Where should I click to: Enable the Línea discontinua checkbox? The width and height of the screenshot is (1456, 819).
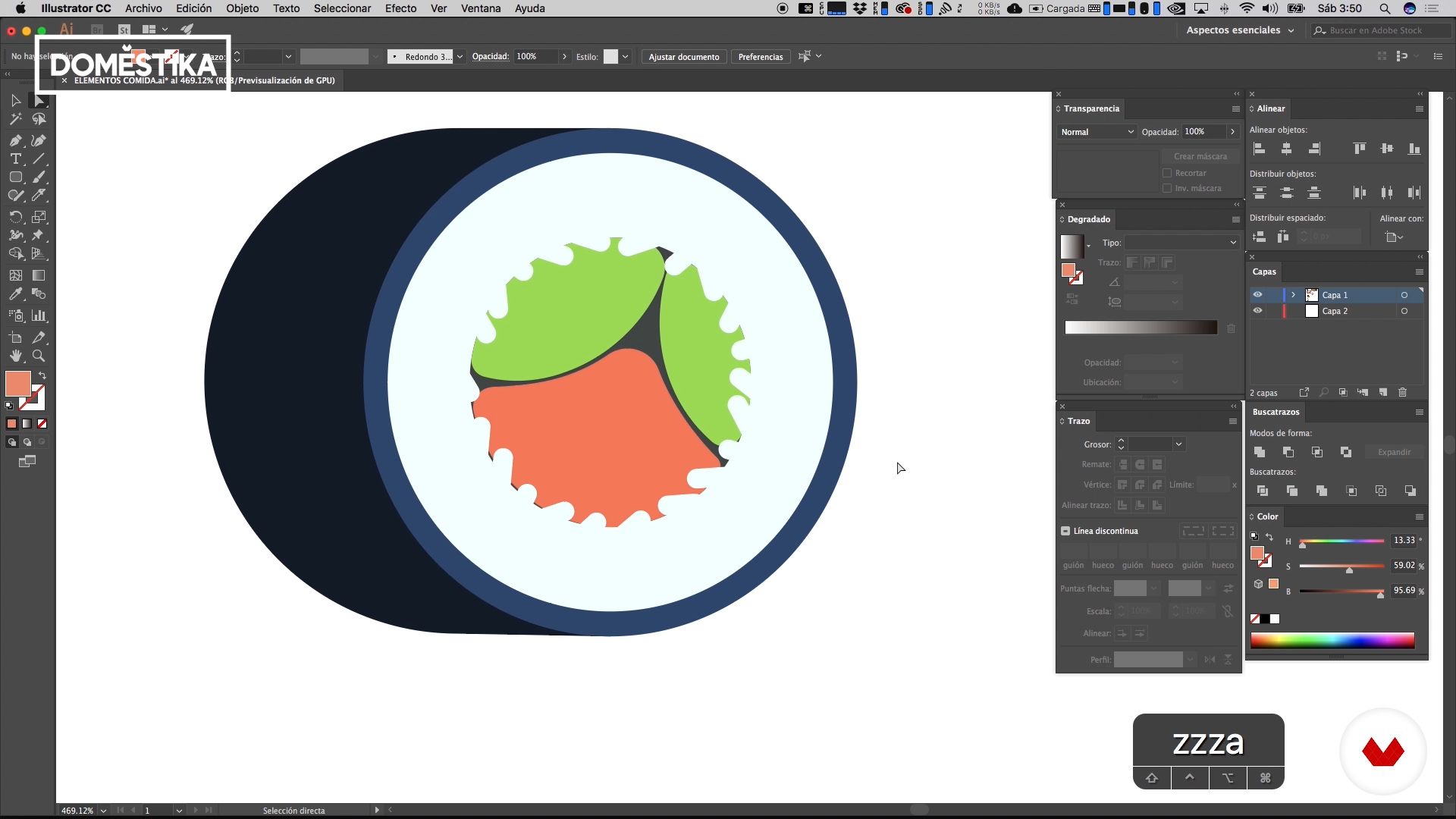click(1065, 531)
